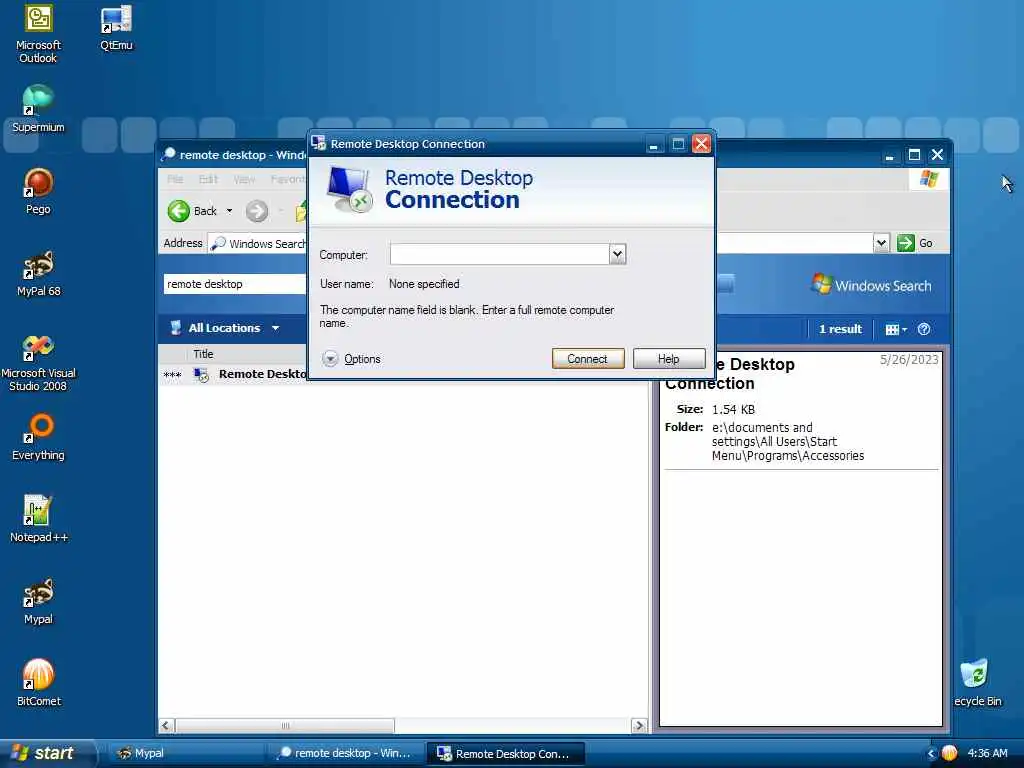Click the grey Forward arrow in Windows Search

(257, 211)
